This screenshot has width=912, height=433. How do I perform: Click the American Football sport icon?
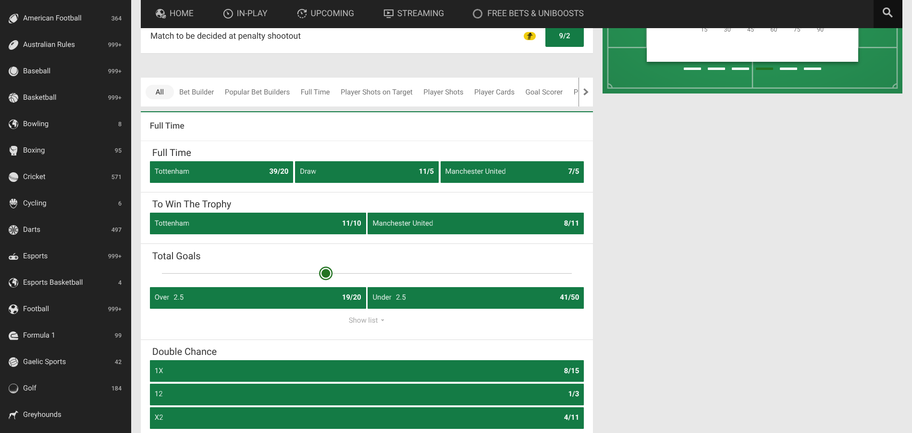13,18
